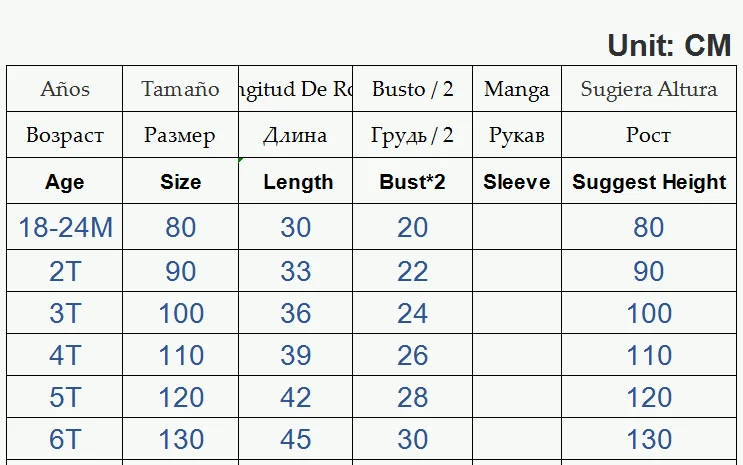743x465 pixels.
Task: Click the 'Рукав' header cell
Action: point(516,135)
